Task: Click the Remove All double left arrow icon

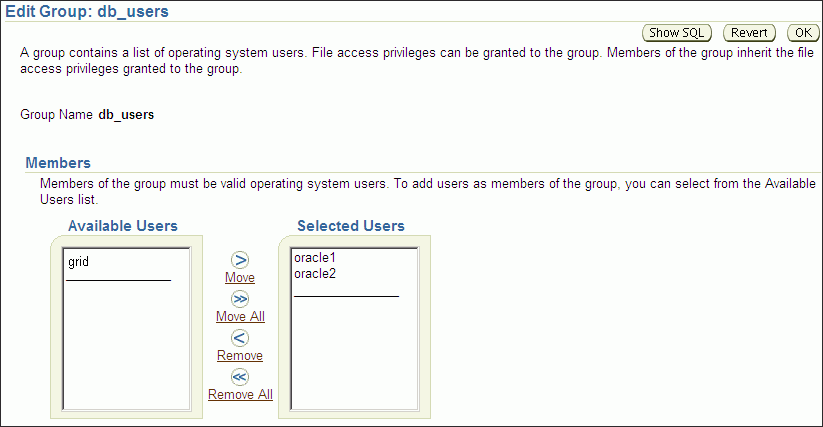Action: coord(240,377)
